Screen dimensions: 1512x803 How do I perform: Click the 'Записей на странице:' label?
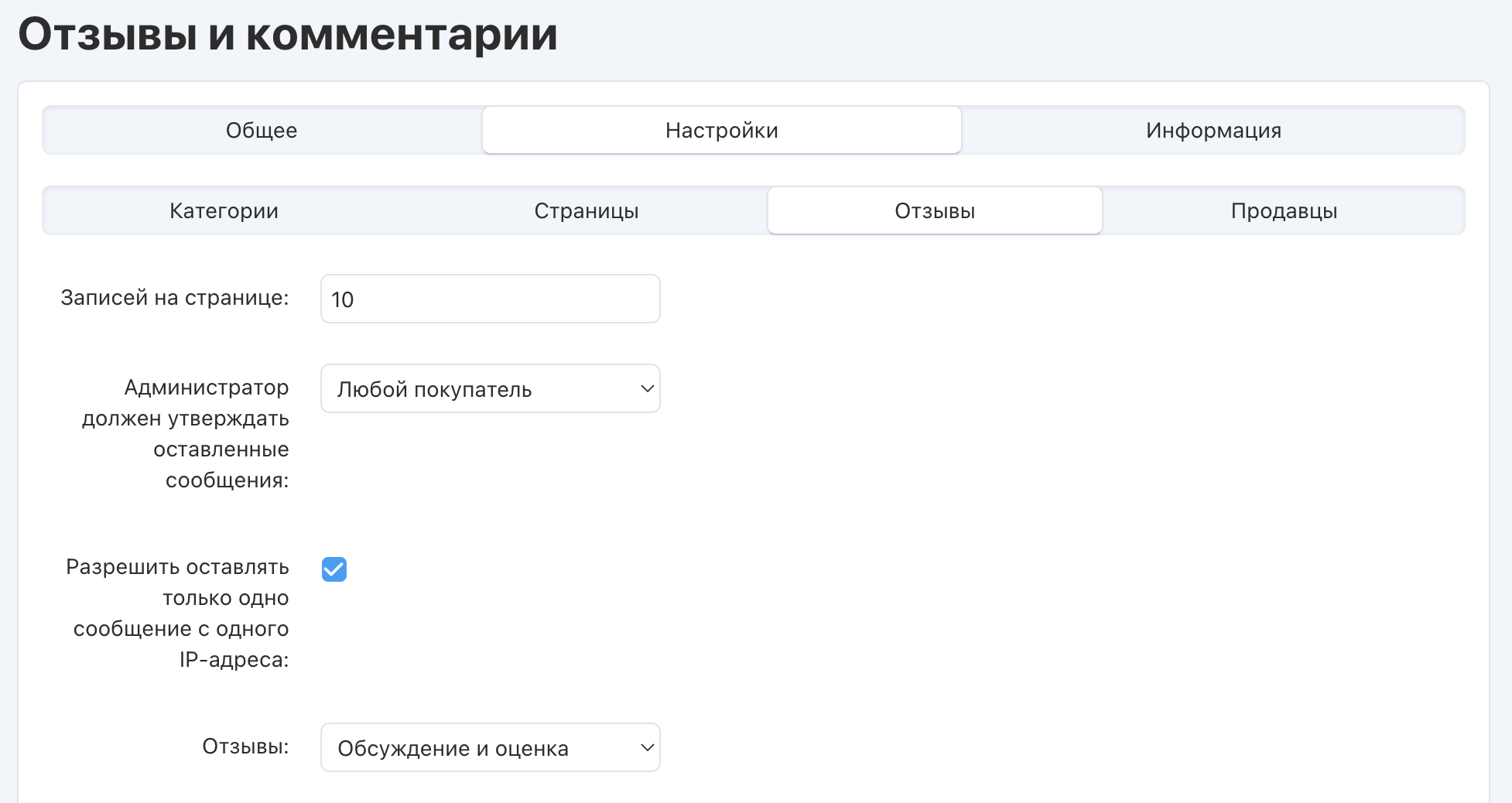click(174, 298)
